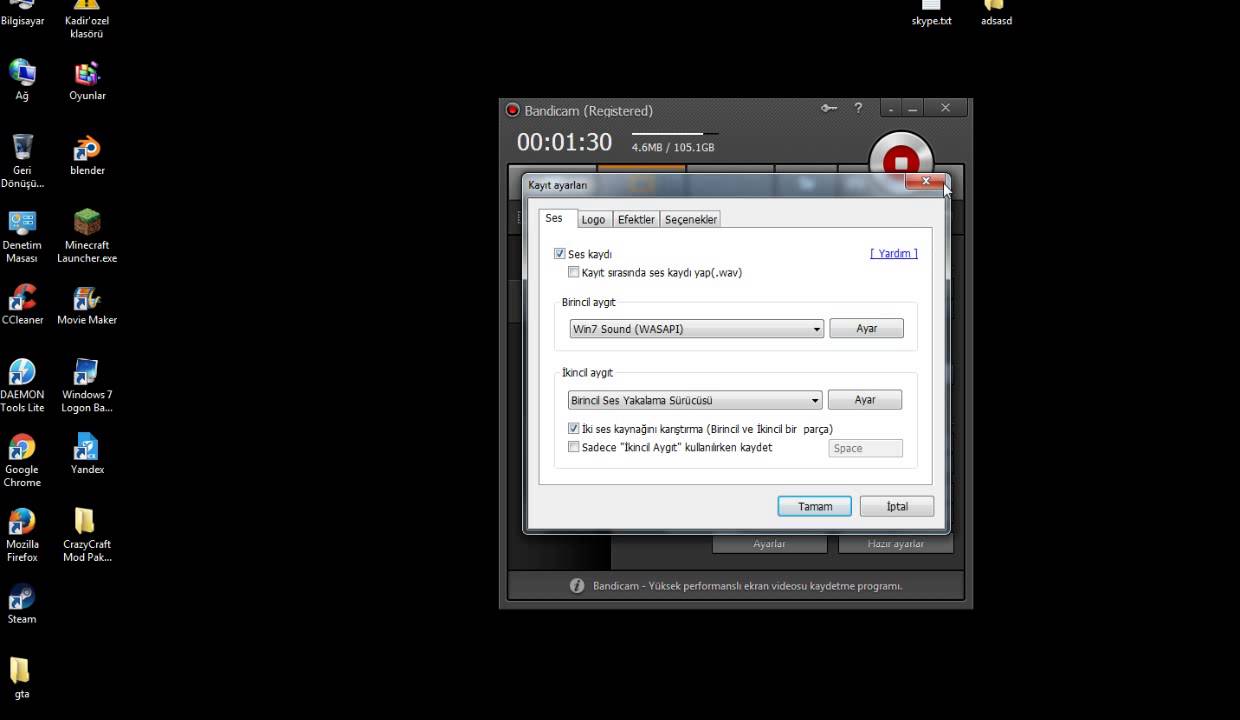This screenshot has height=720, width=1240.
Task: Click the Hazır ayarlar button in Bandicam
Action: click(x=895, y=544)
